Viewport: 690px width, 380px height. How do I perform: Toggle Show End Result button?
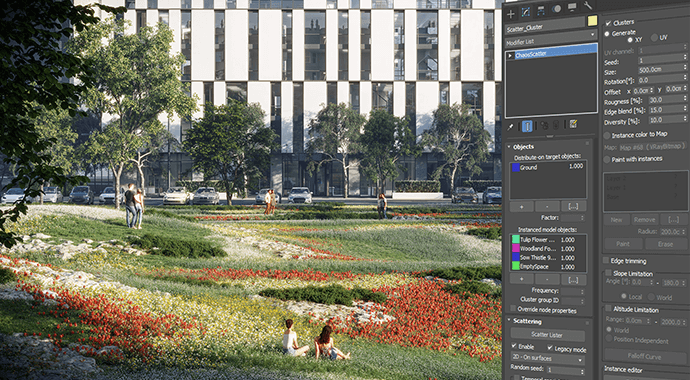(527, 126)
